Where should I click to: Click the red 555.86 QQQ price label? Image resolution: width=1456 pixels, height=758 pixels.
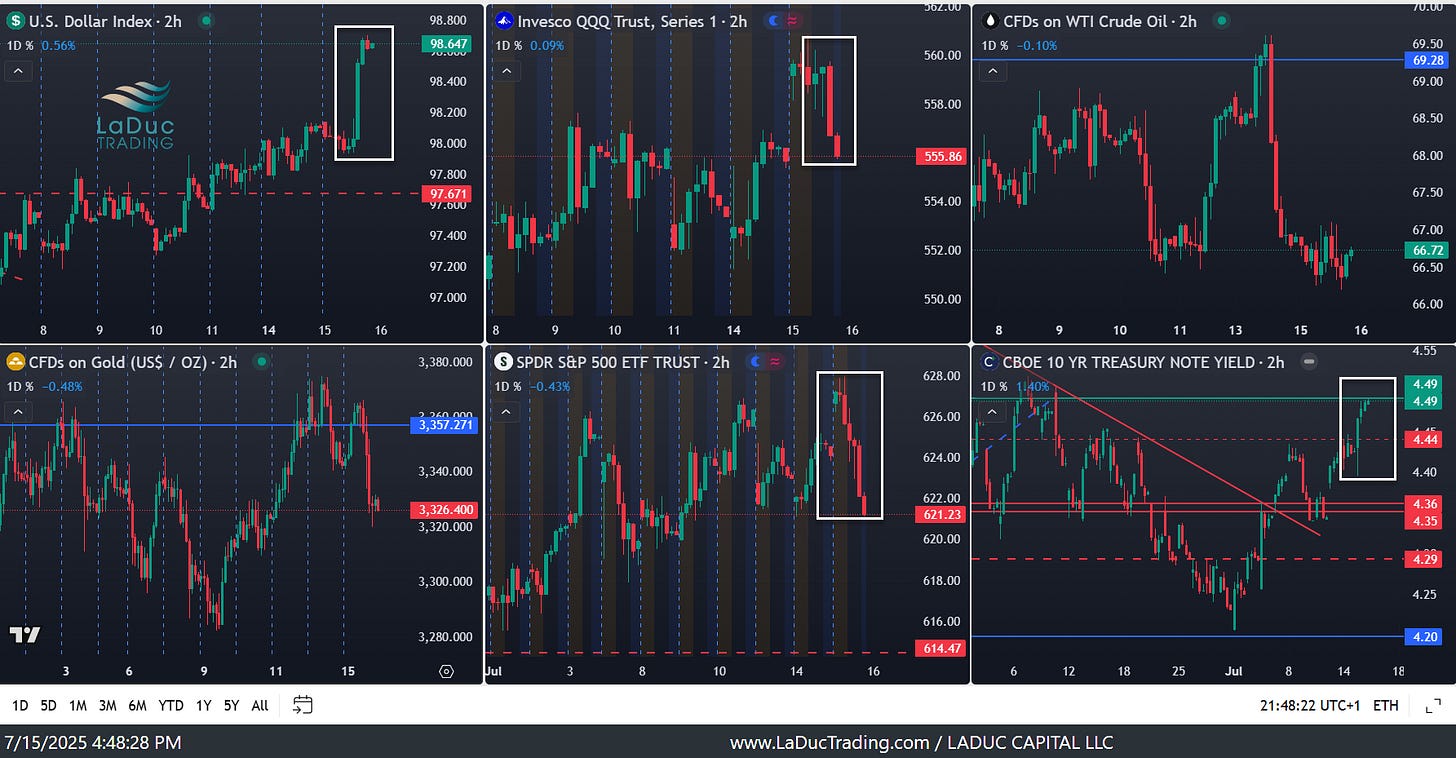(940, 156)
